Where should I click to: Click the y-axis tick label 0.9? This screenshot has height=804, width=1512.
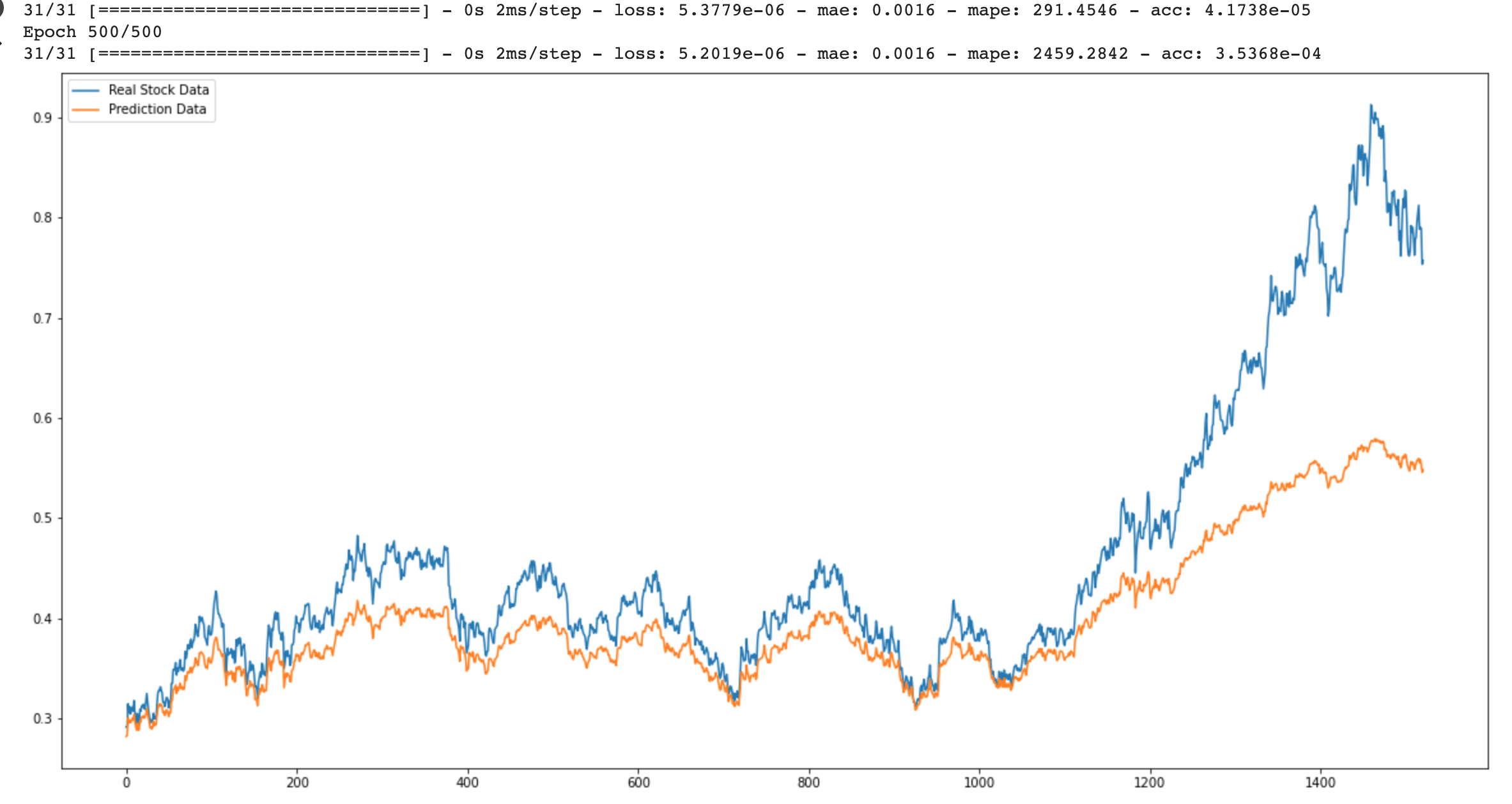click(42, 118)
